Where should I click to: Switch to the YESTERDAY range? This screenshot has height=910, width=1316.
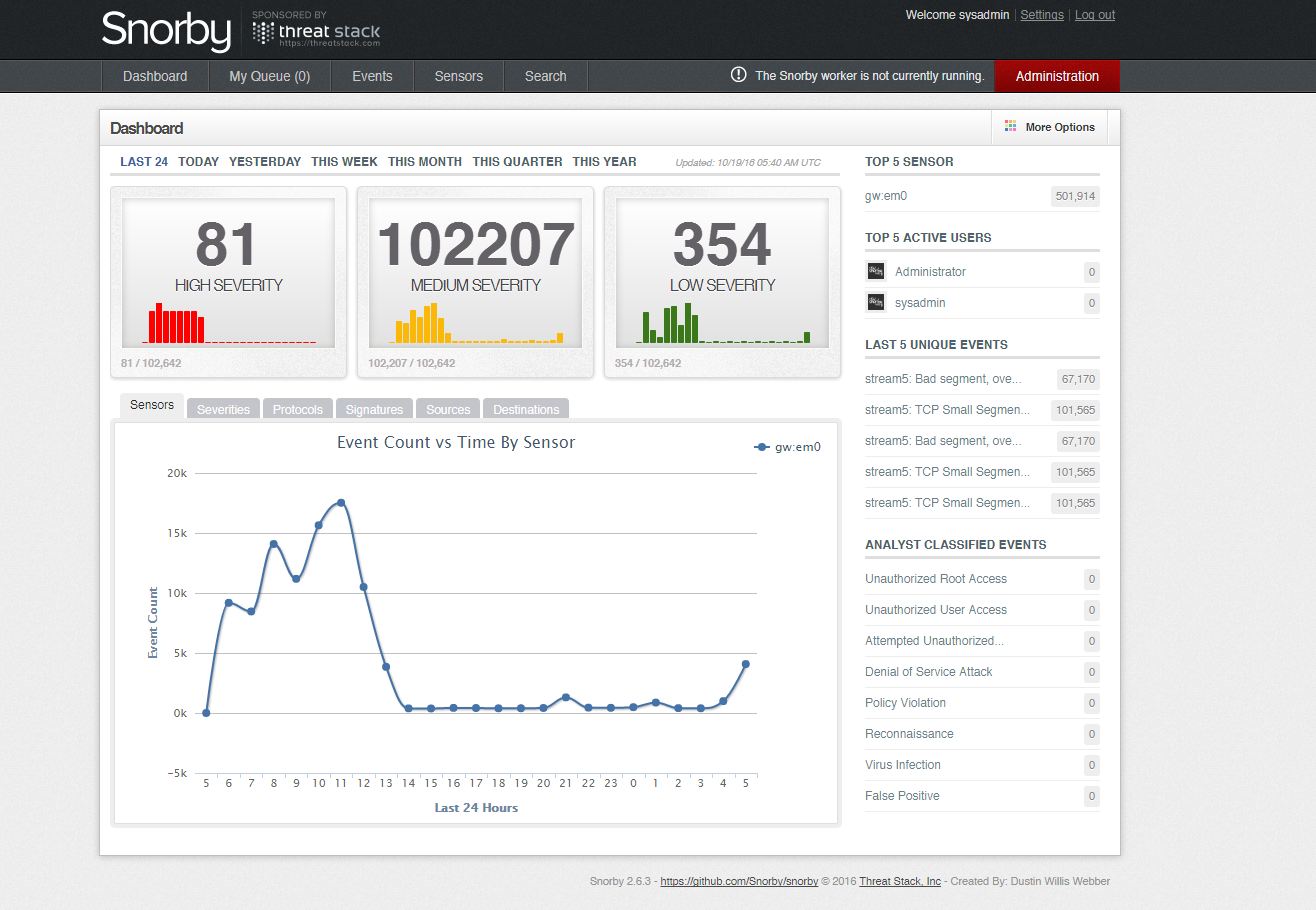point(265,161)
